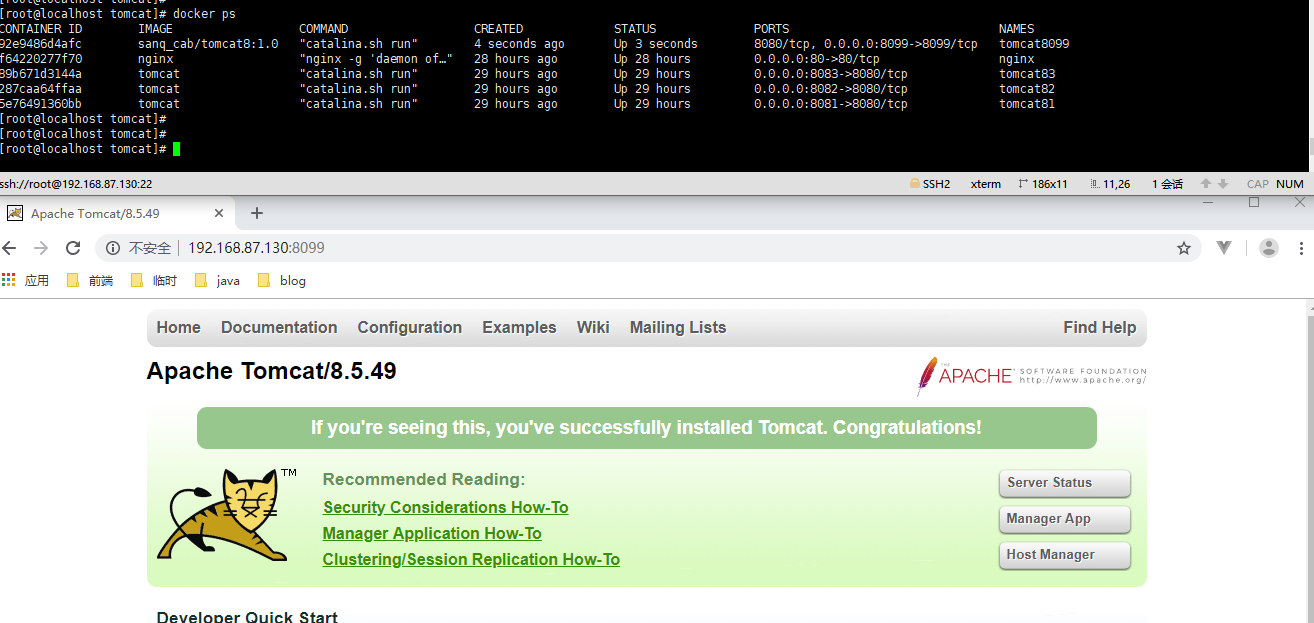Open the Configuration nav link
Viewport: 1314px width, 623px height.
(410, 327)
